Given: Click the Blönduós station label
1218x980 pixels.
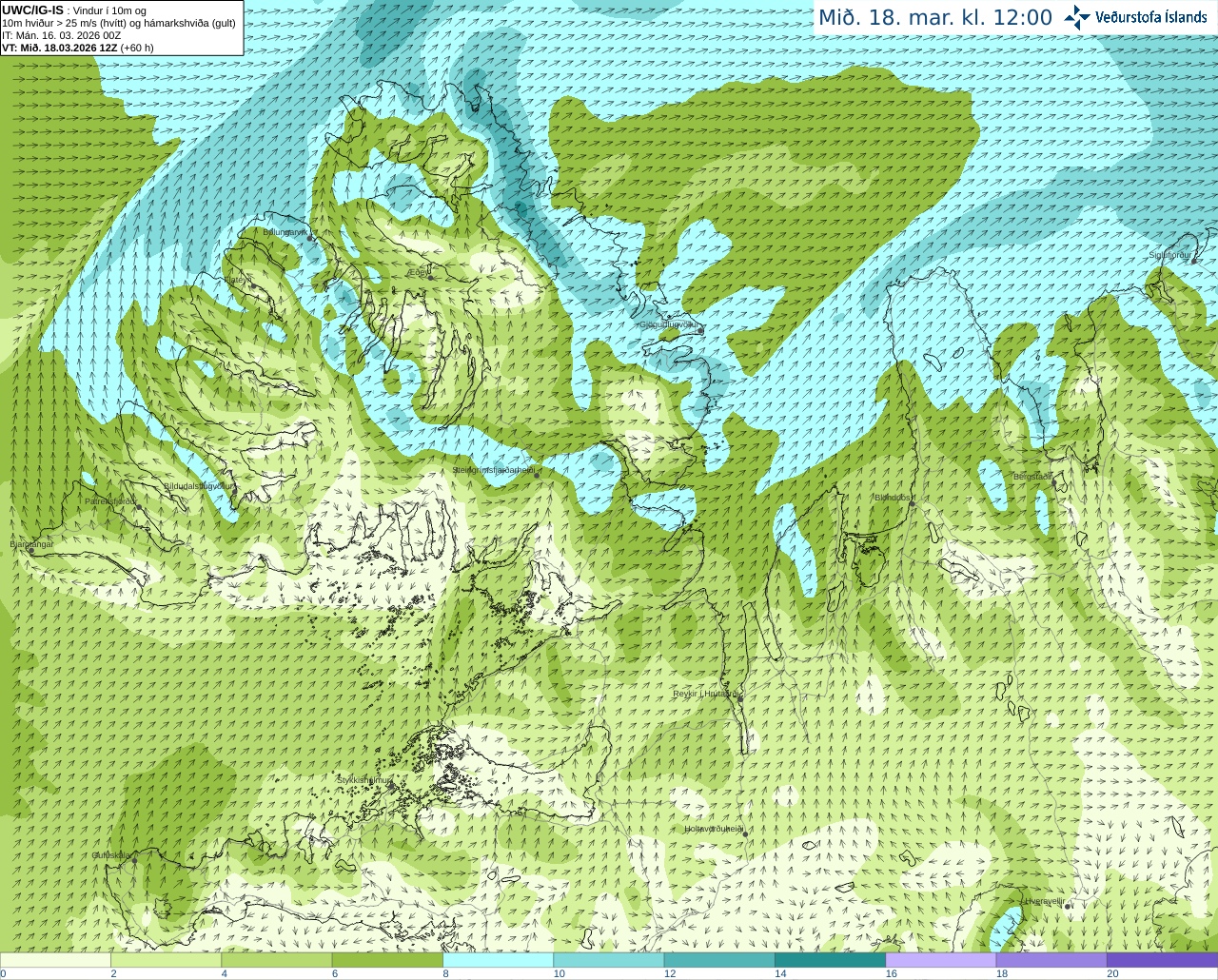Looking at the screenshot, I should tap(894, 497).
